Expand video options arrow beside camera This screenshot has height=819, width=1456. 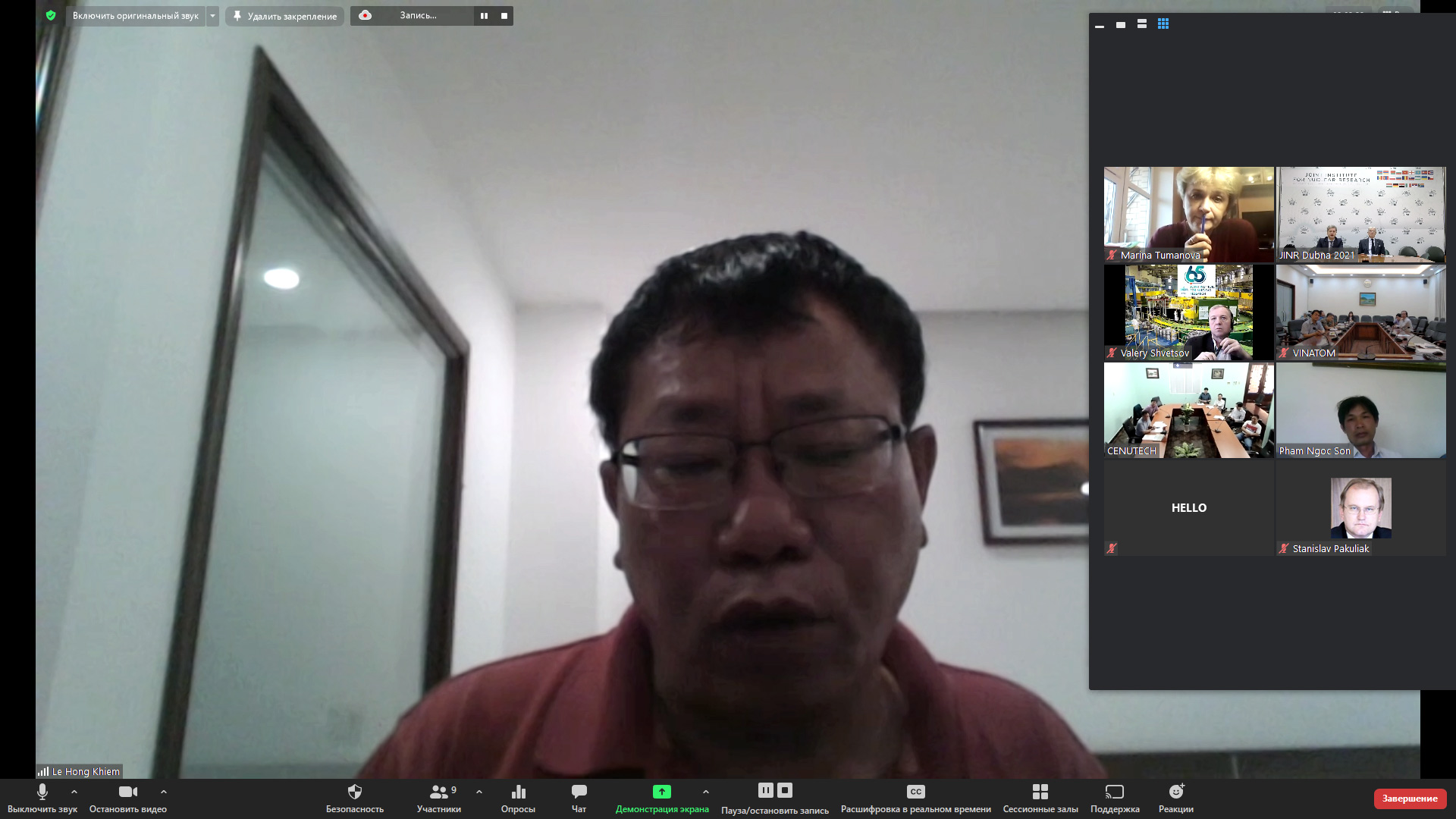[164, 792]
